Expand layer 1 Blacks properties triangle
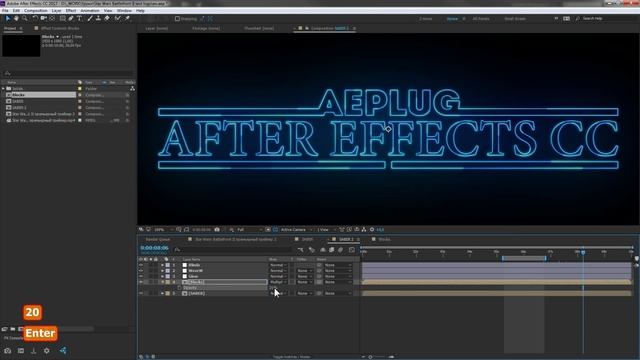 click(x=162, y=265)
